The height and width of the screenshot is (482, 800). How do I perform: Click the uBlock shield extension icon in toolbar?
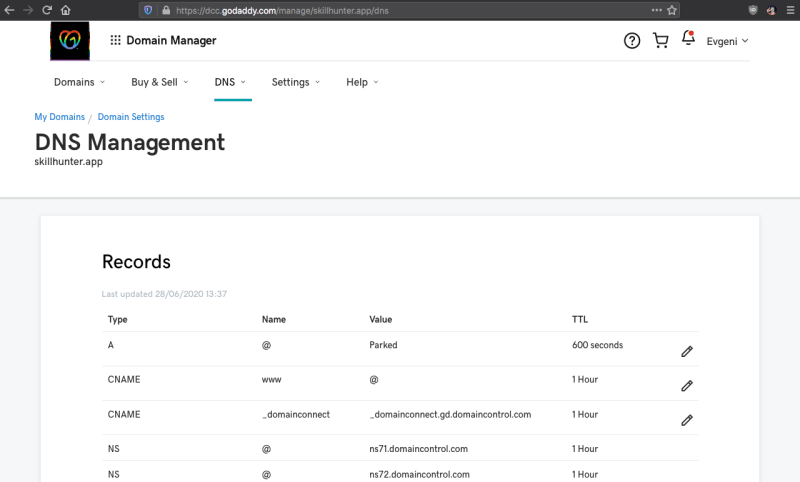coord(753,10)
